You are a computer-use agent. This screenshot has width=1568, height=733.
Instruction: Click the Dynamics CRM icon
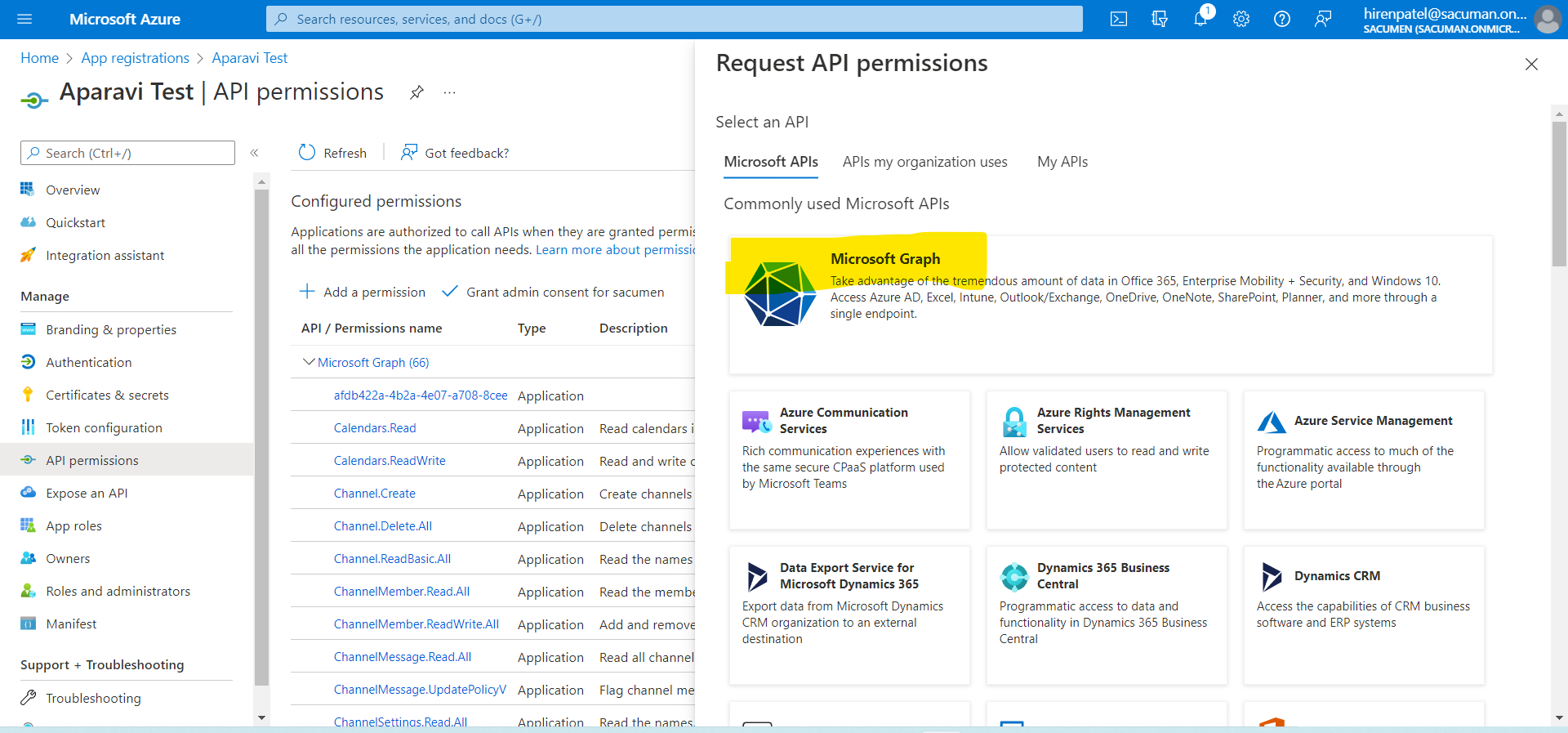tap(1272, 577)
